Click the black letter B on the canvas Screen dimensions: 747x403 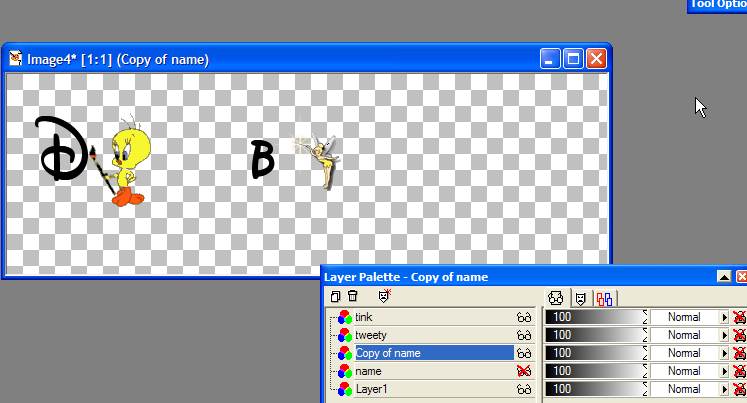(x=262, y=159)
